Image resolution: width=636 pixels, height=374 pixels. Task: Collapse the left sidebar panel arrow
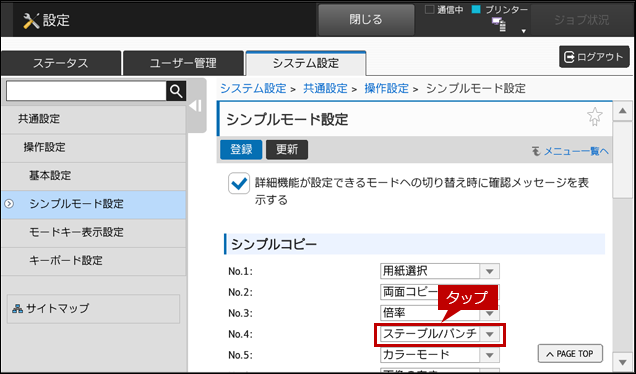coord(196,106)
